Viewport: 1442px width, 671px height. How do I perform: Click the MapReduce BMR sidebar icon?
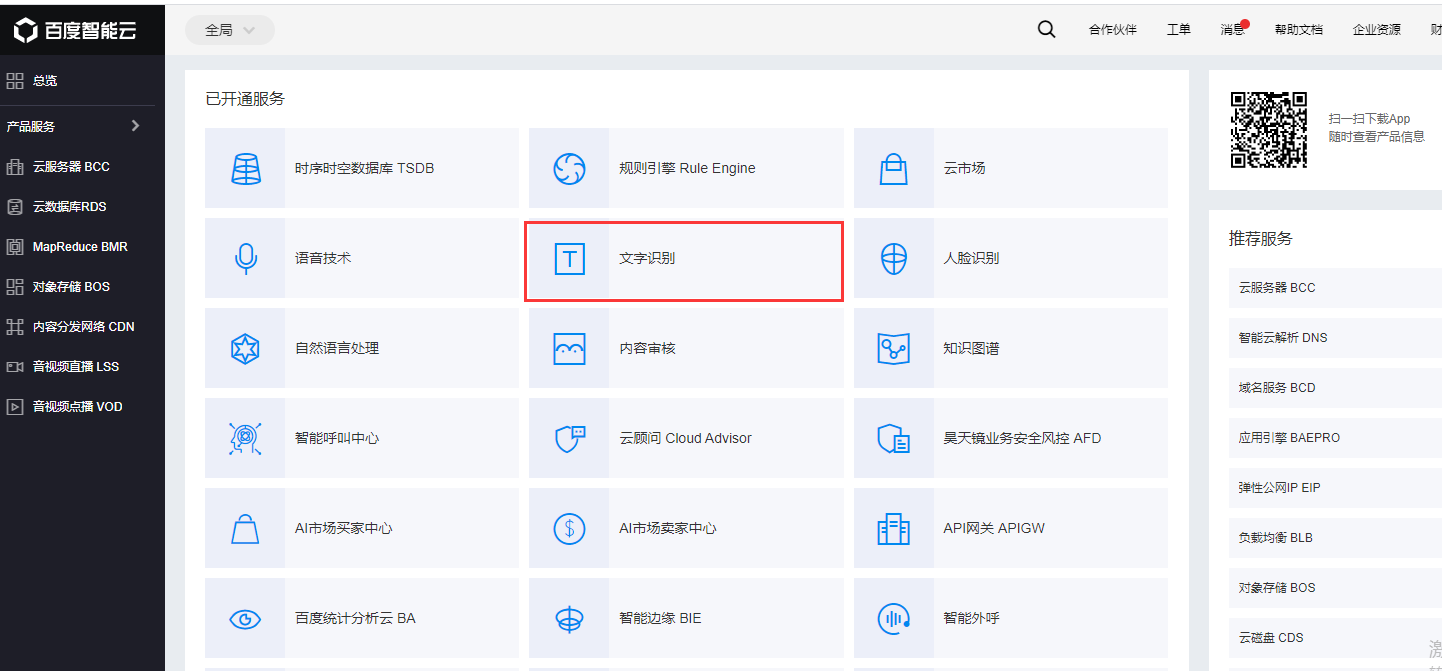coord(15,247)
